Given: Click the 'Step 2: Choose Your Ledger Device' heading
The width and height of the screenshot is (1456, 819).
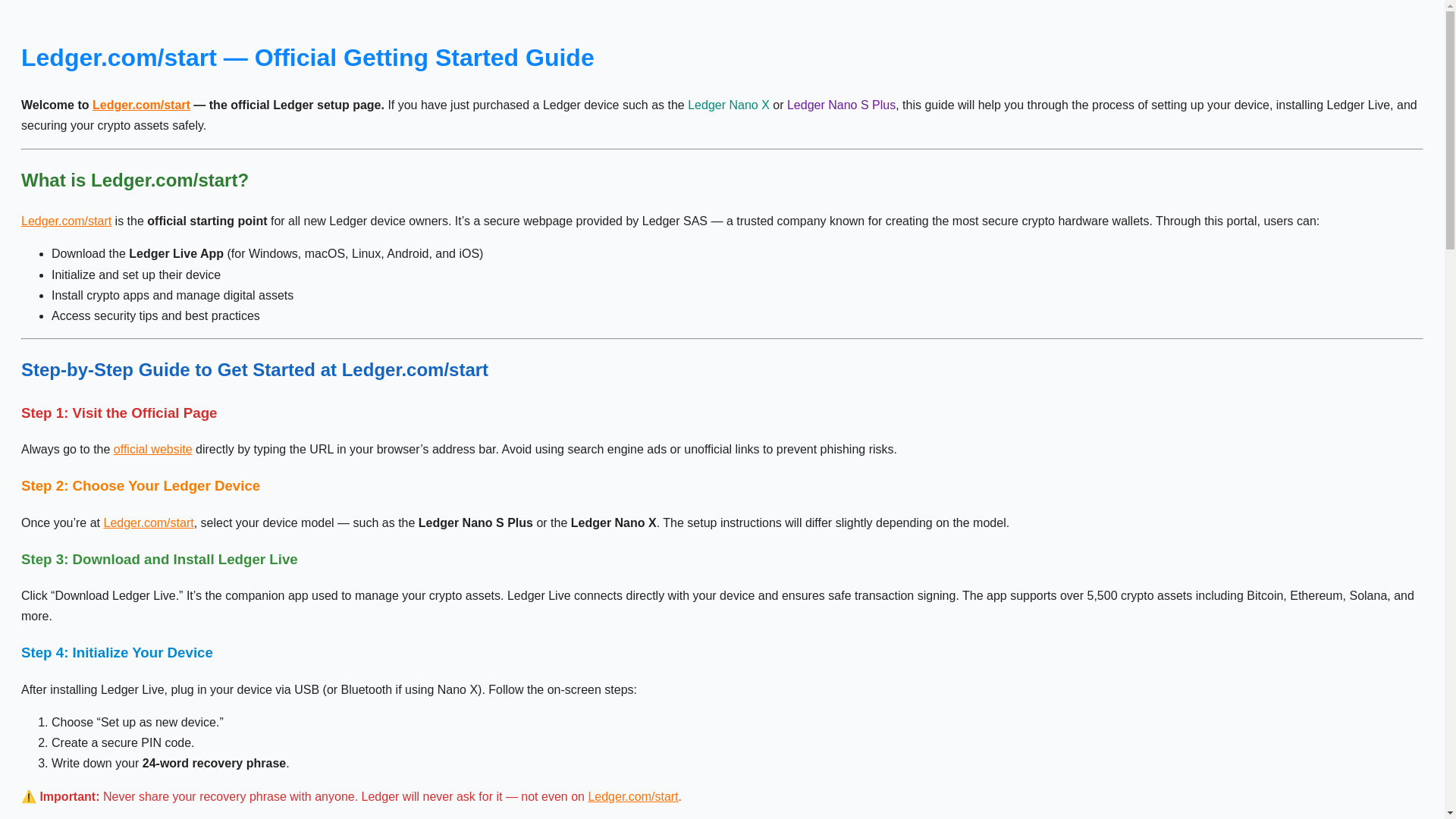Looking at the screenshot, I should [x=140, y=486].
